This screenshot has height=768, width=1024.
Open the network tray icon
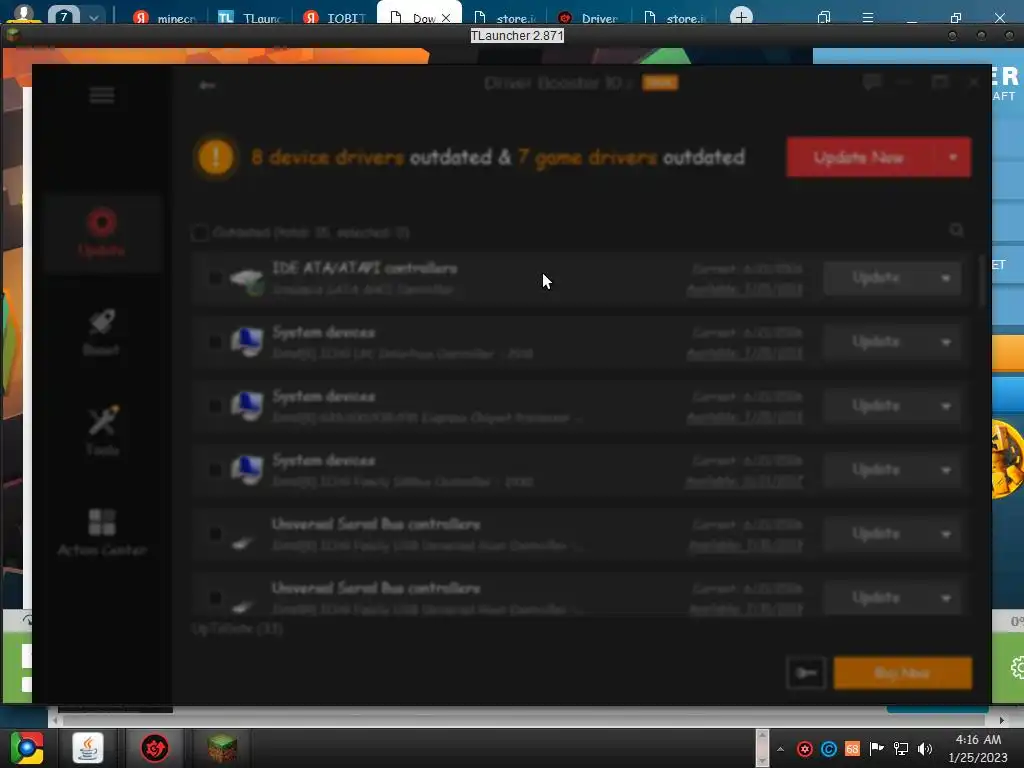(x=901, y=749)
